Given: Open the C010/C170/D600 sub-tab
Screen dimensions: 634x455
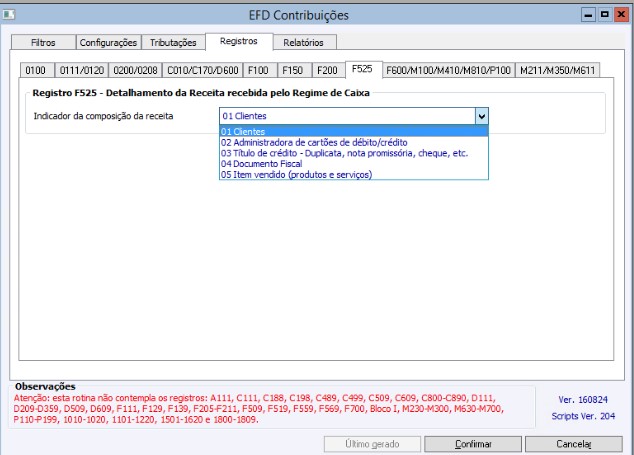Looking at the screenshot, I should click(x=203, y=70).
